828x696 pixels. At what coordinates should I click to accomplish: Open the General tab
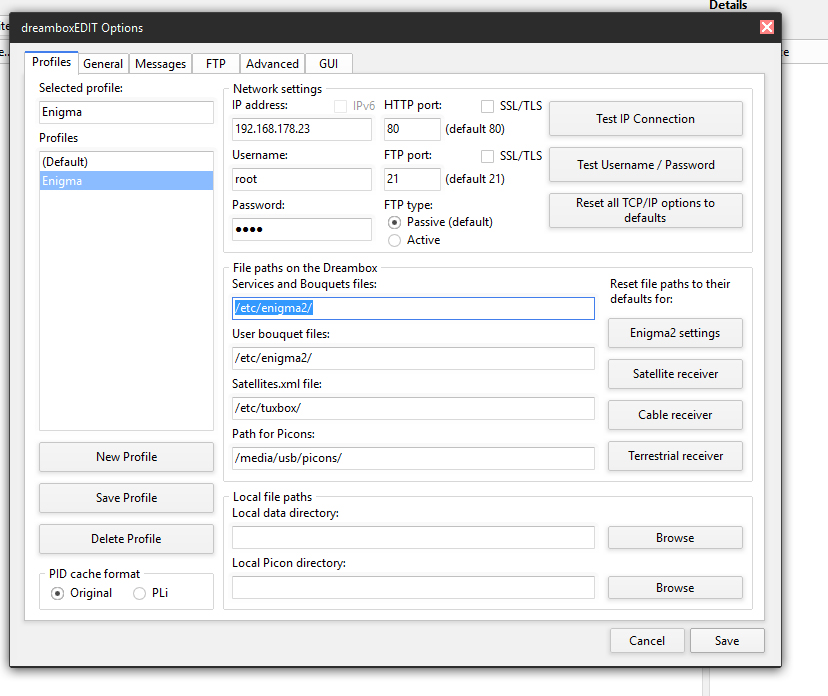(x=103, y=64)
